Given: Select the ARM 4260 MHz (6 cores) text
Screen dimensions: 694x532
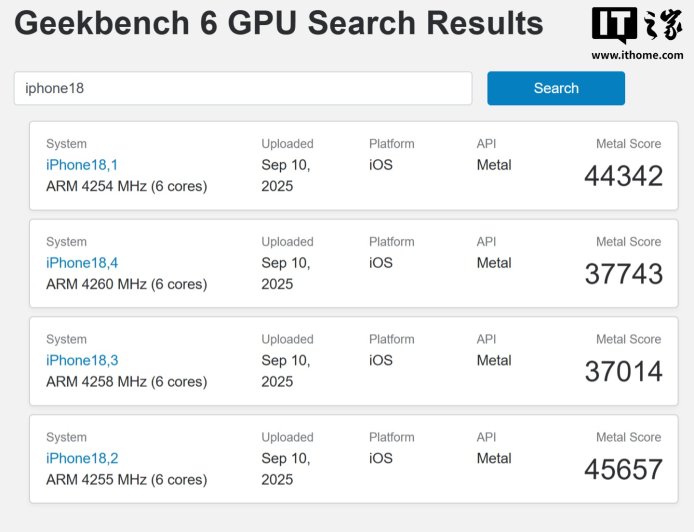Looking at the screenshot, I should coord(126,284).
